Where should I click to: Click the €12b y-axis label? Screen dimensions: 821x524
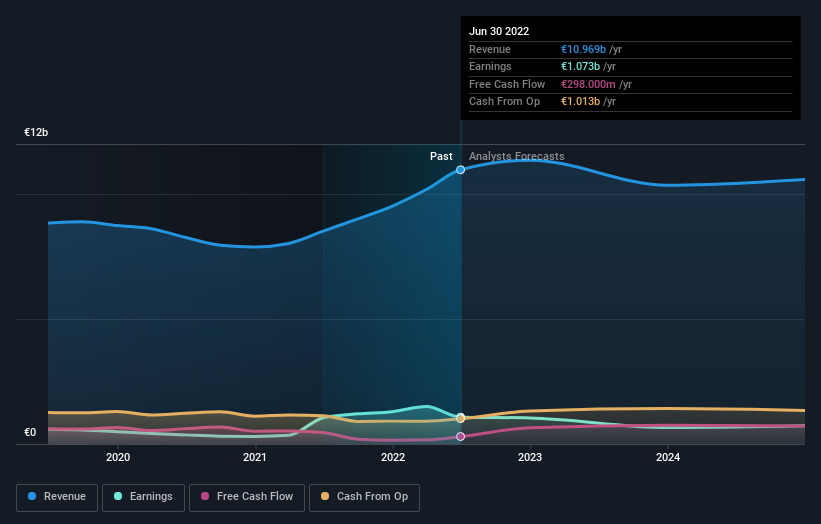[x=36, y=132]
